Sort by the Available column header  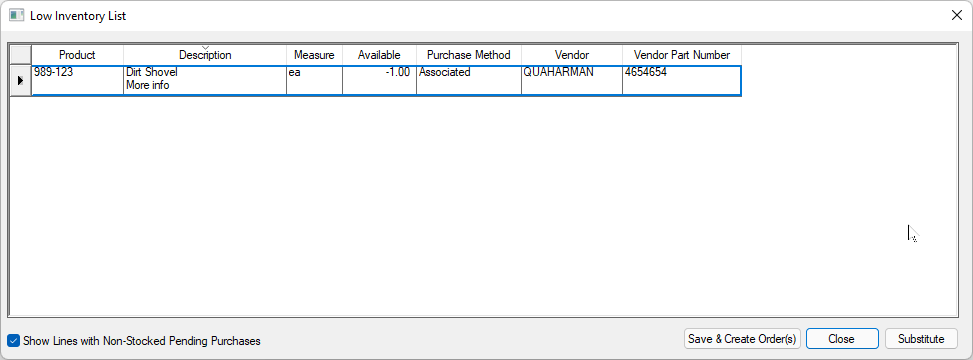point(379,55)
